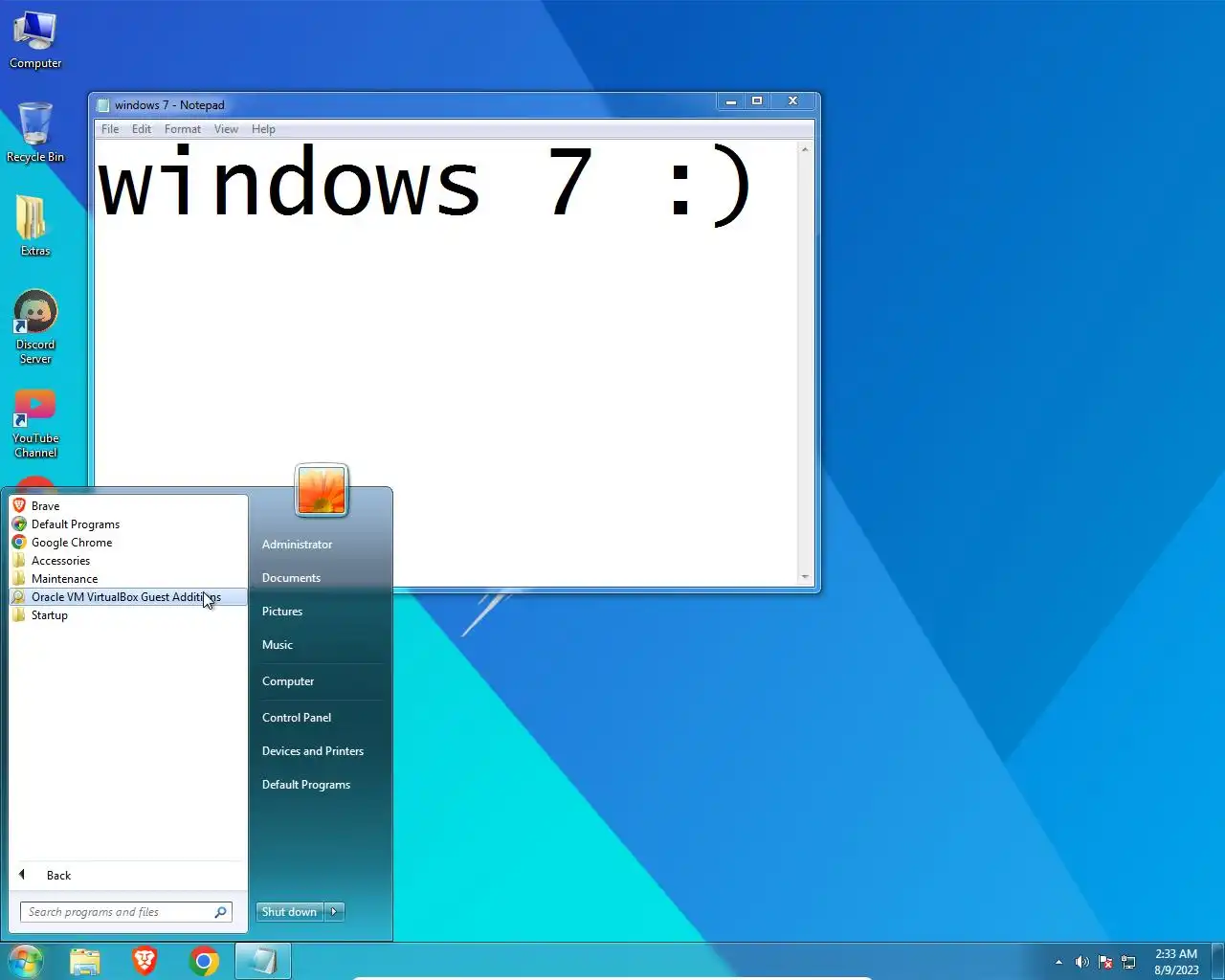Click the volume speaker tray icon
Image resolution: width=1225 pixels, height=980 pixels.
point(1082,962)
